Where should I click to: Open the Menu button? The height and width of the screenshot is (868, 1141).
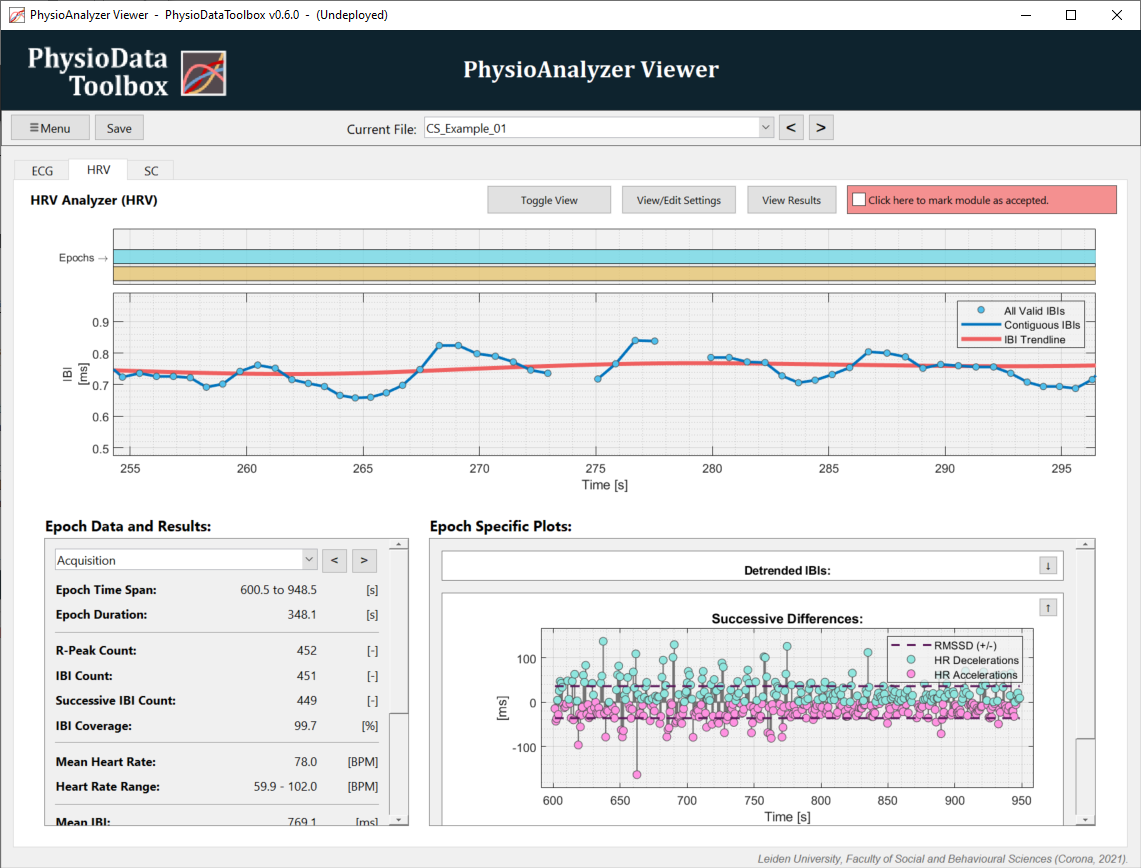[x=50, y=128]
